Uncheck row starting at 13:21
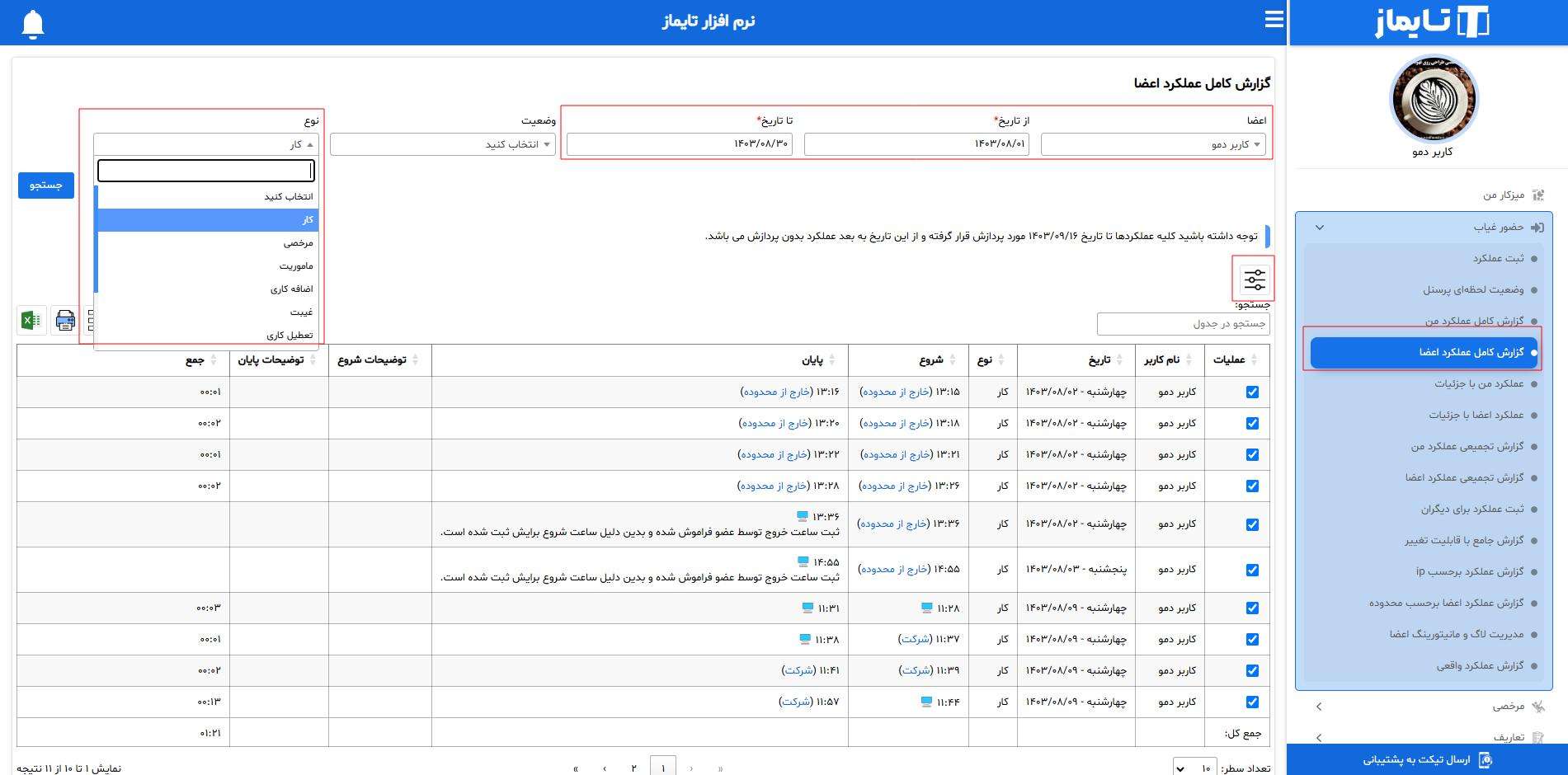Screen dimensions: 1568x775 [1252, 455]
